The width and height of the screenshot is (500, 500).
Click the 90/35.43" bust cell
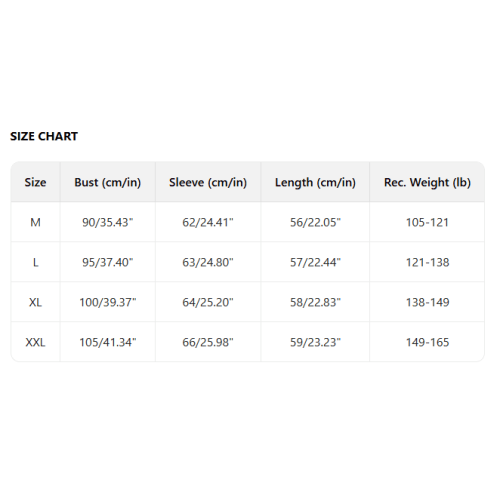tap(108, 222)
